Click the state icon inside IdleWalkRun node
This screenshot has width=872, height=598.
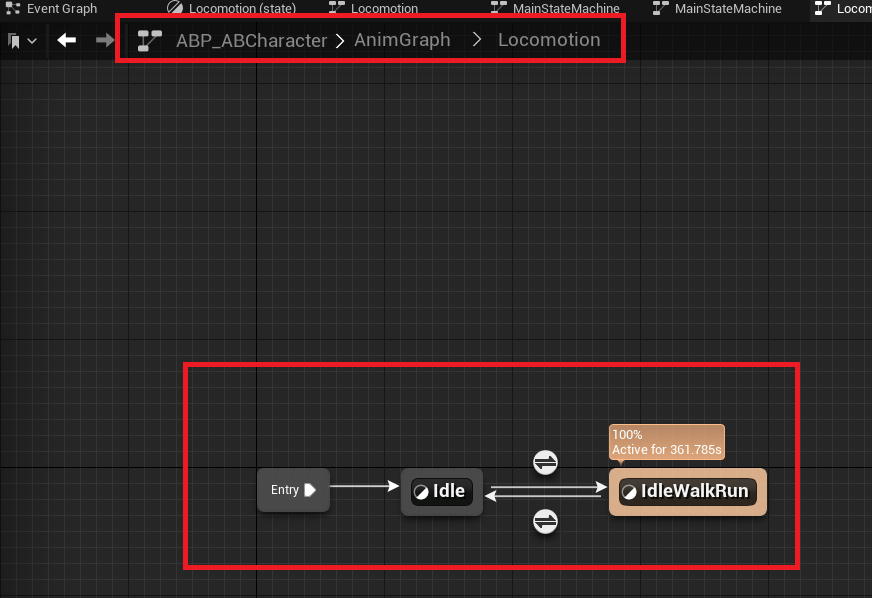(x=629, y=492)
